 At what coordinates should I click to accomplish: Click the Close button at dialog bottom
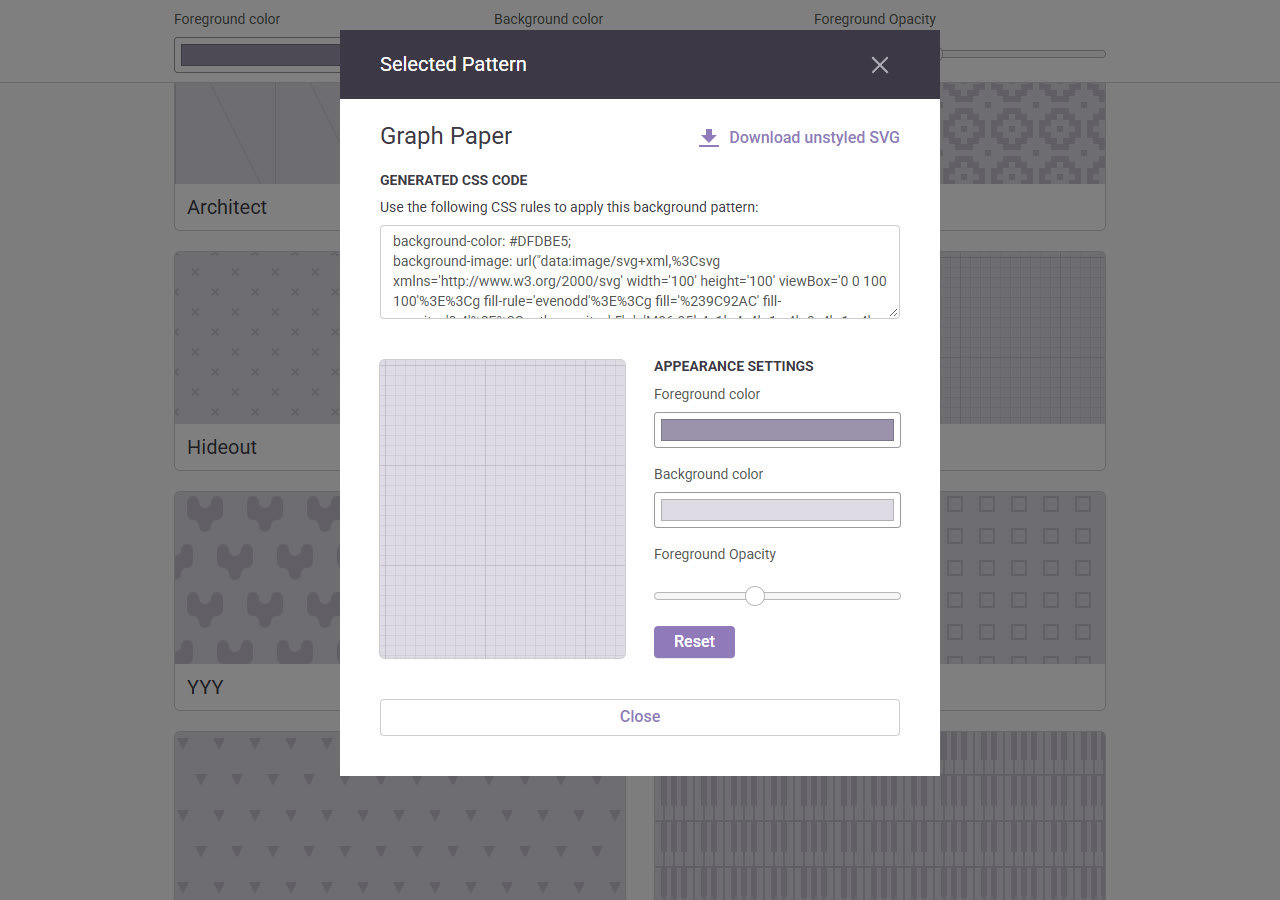click(x=640, y=717)
